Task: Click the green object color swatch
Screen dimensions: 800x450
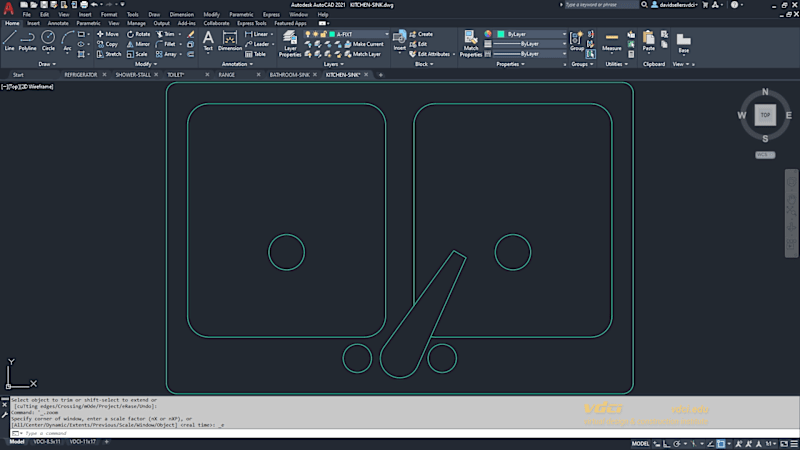Action: (501, 34)
